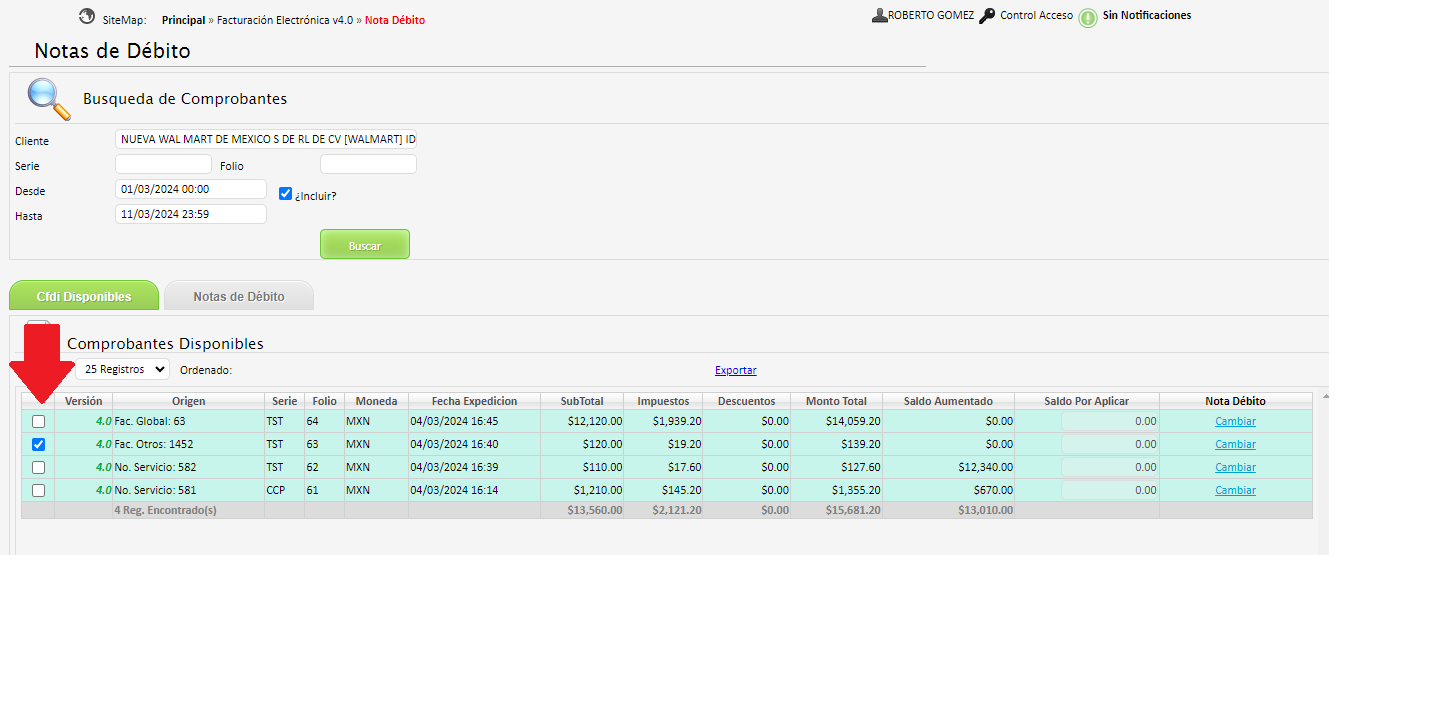Click Principal in the breadcrumb
This screenshot has width=1433, height=712.
click(x=183, y=20)
